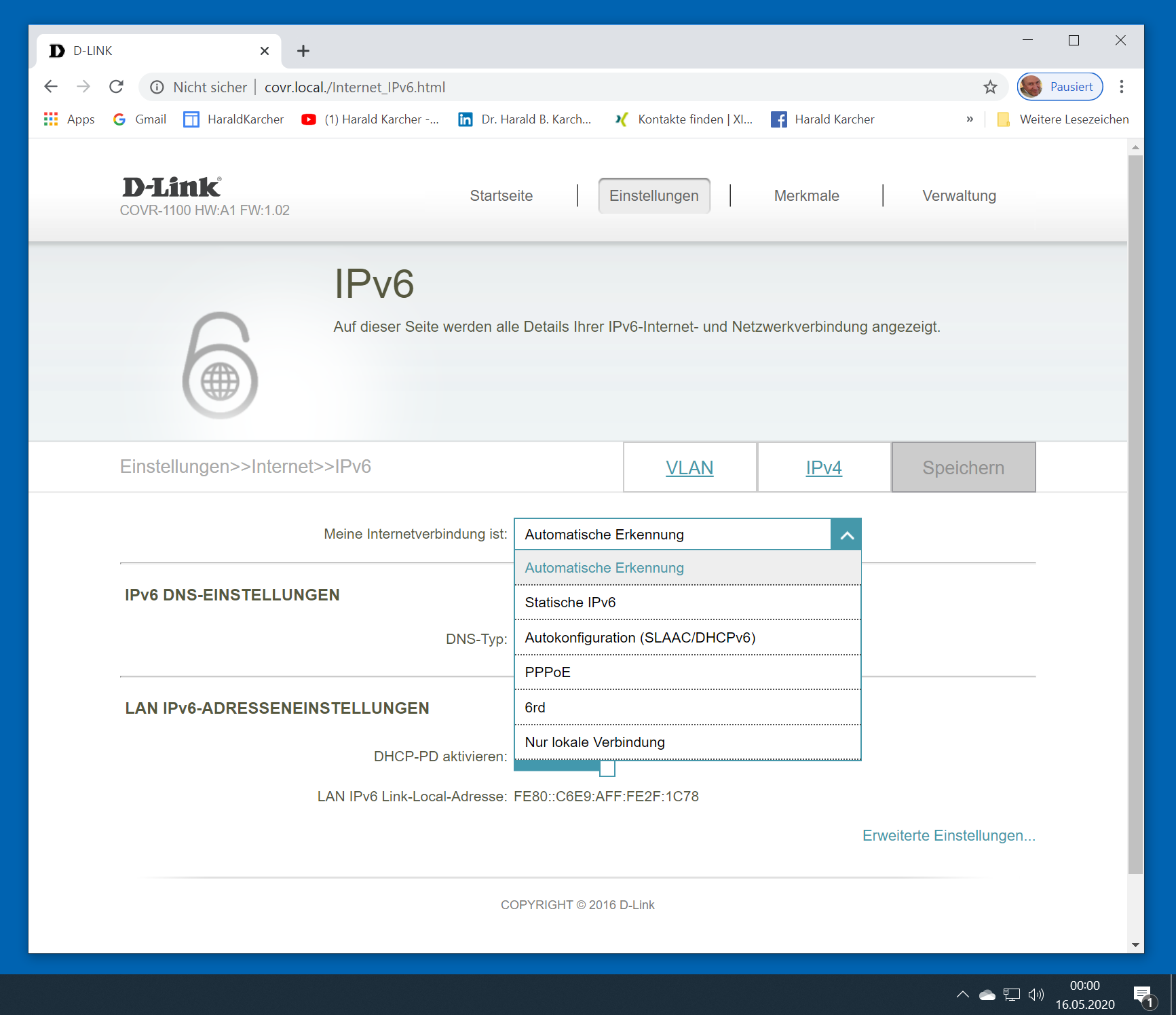Viewport: 1176px width, 1015px height.
Task: Click the 'COVR-1100 HW:A1 FW:1.02' text
Action: pyautogui.click(x=205, y=210)
